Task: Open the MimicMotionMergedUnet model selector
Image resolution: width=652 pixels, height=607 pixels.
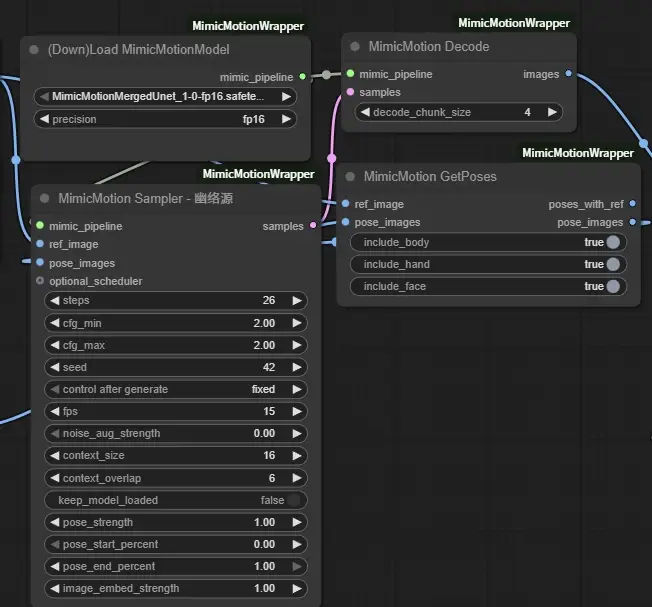Action: [x=165, y=97]
